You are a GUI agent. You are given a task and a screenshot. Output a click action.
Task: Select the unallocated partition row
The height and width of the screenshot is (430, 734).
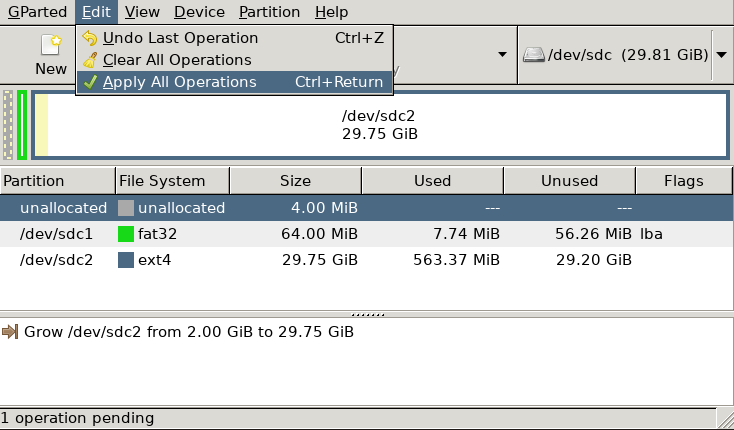pyautogui.click(x=367, y=208)
